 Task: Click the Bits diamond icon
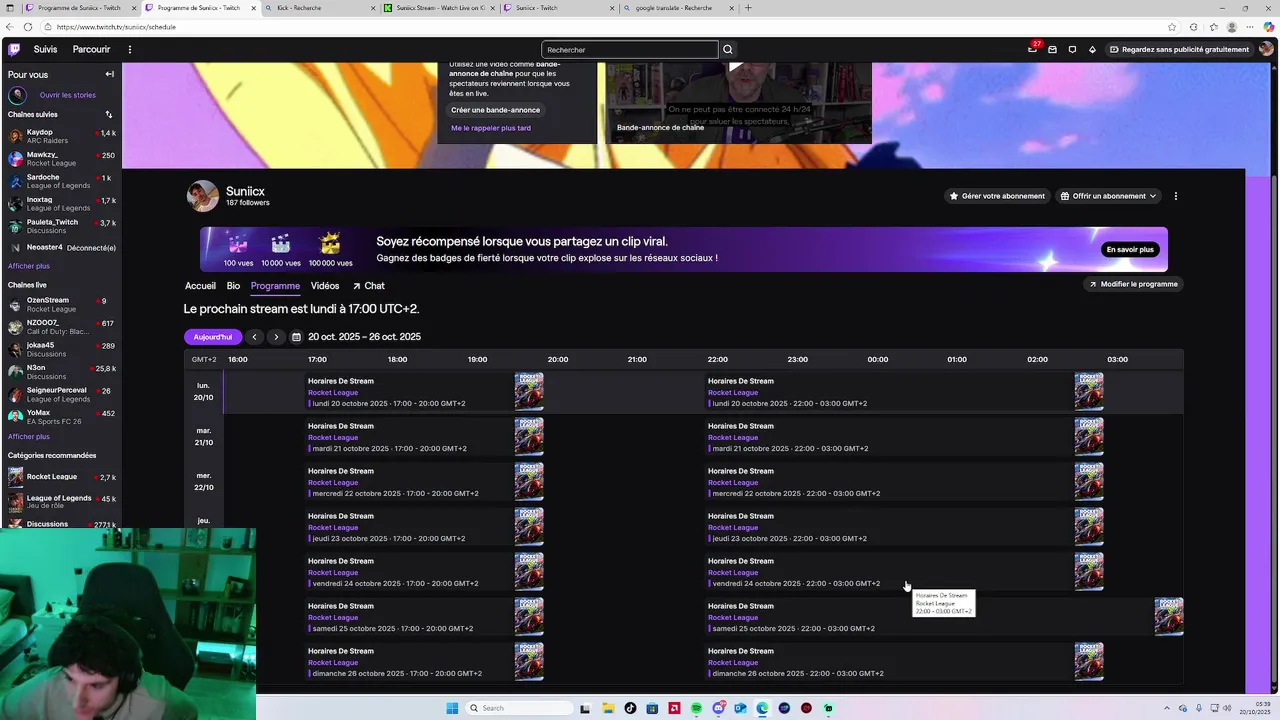click(x=1092, y=49)
